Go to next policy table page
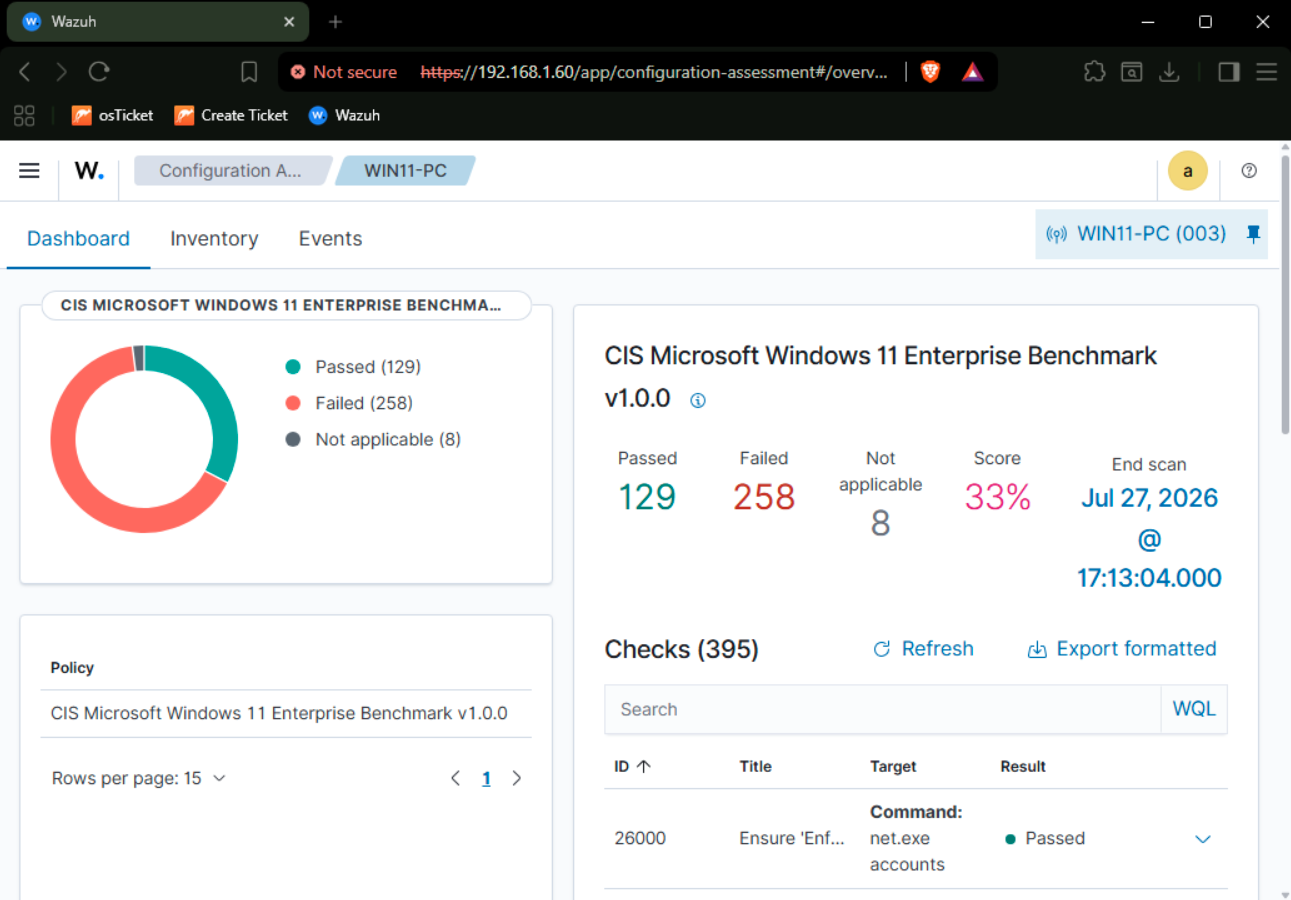Viewport: 1291px width, 900px height. pyautogui.click(x=517, y=778)
